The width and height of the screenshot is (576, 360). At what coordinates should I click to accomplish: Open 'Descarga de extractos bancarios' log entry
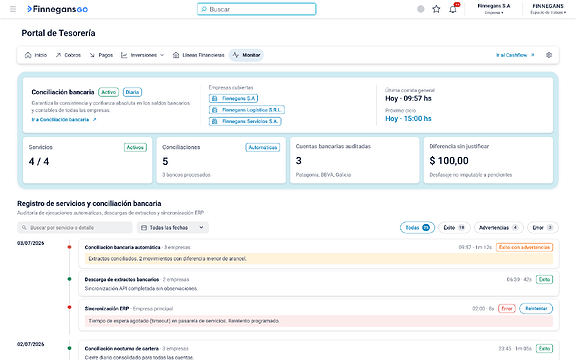(x=318, y=284)
